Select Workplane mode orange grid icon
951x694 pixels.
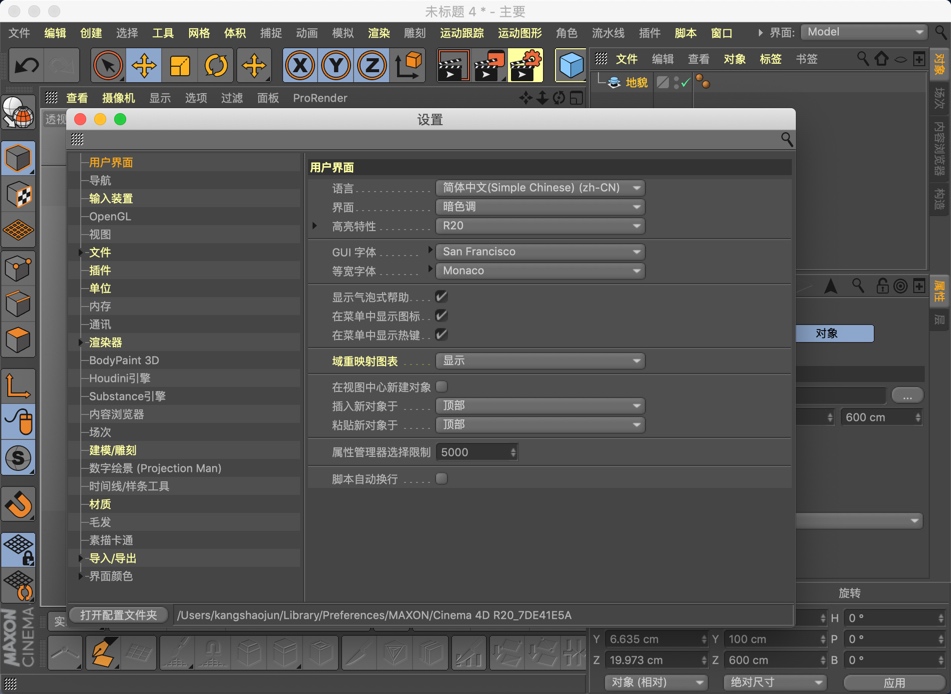pyautogui.click(x=18, y=231)
